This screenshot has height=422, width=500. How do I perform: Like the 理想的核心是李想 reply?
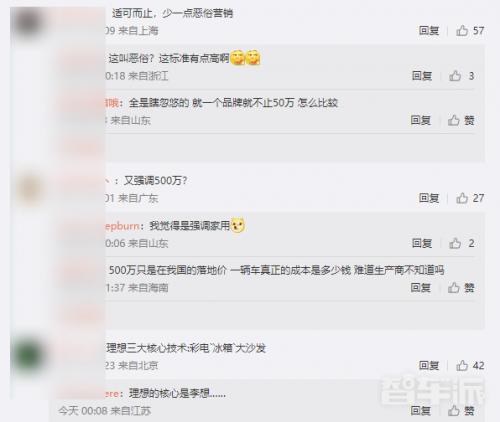[461, 411]
